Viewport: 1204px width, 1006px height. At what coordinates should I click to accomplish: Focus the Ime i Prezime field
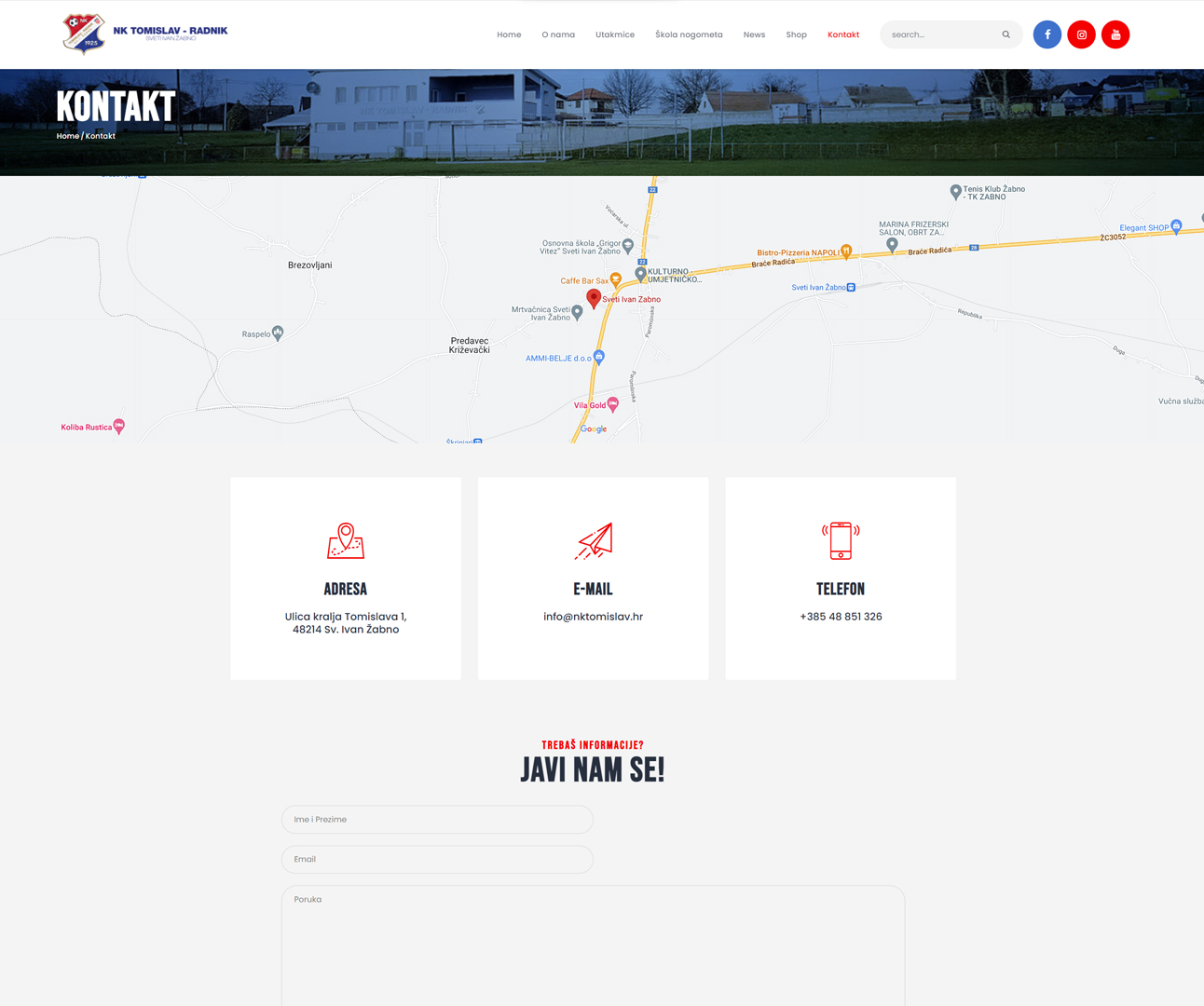pyautogui.click(x=436, y=820)
